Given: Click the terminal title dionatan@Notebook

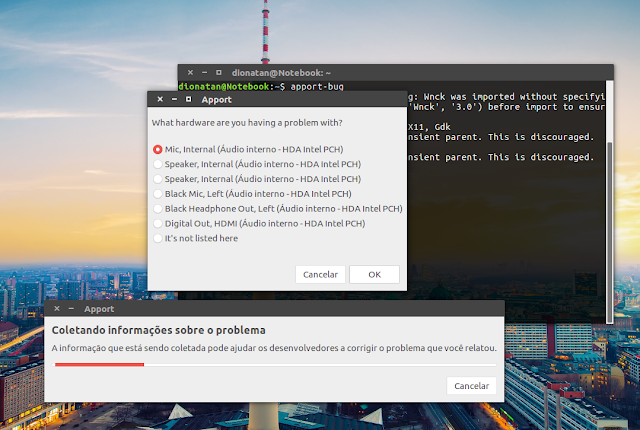Looking at the screenshot, I should pyautogui.click(x=281, y=73).
